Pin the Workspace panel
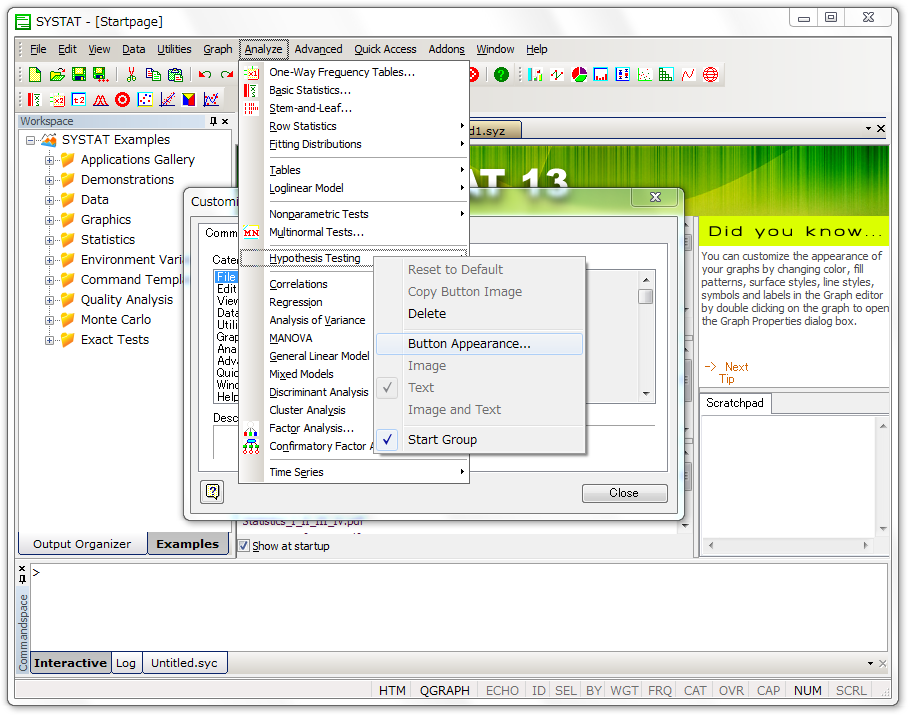This screenshot has height=715, width=909. pyautogui.click(x=213, y=121)
